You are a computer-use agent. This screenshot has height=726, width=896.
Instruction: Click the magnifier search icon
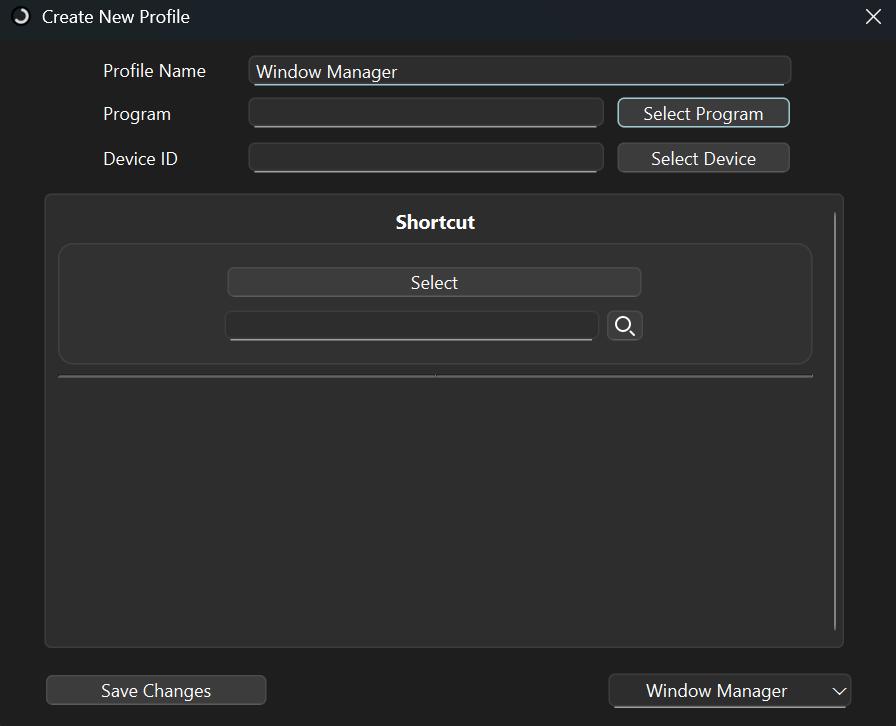[x=625, y=326]
